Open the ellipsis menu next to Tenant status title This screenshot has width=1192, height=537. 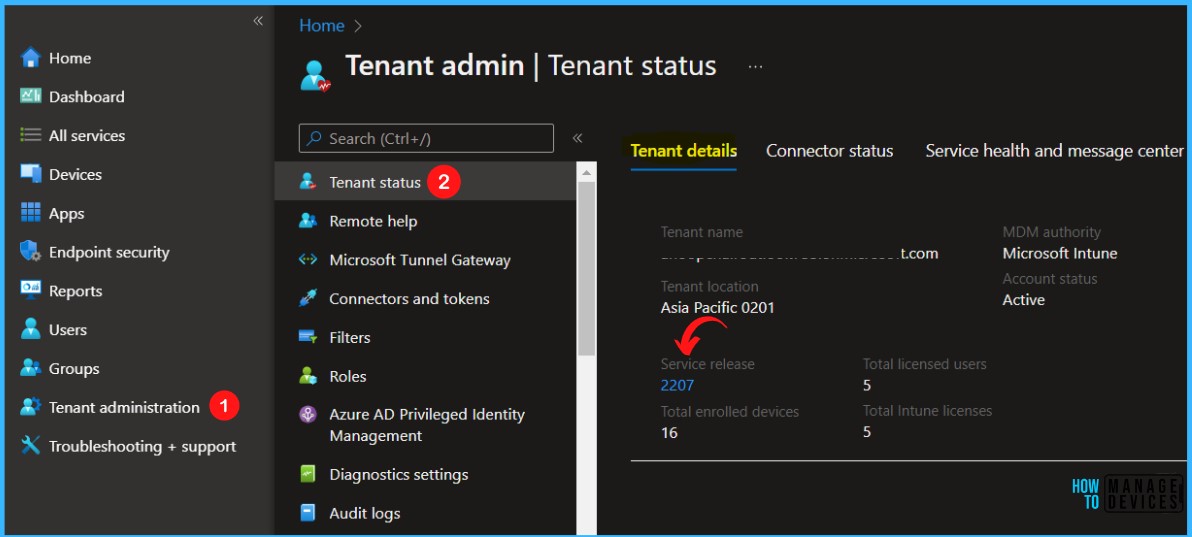(x=754, y=67)
